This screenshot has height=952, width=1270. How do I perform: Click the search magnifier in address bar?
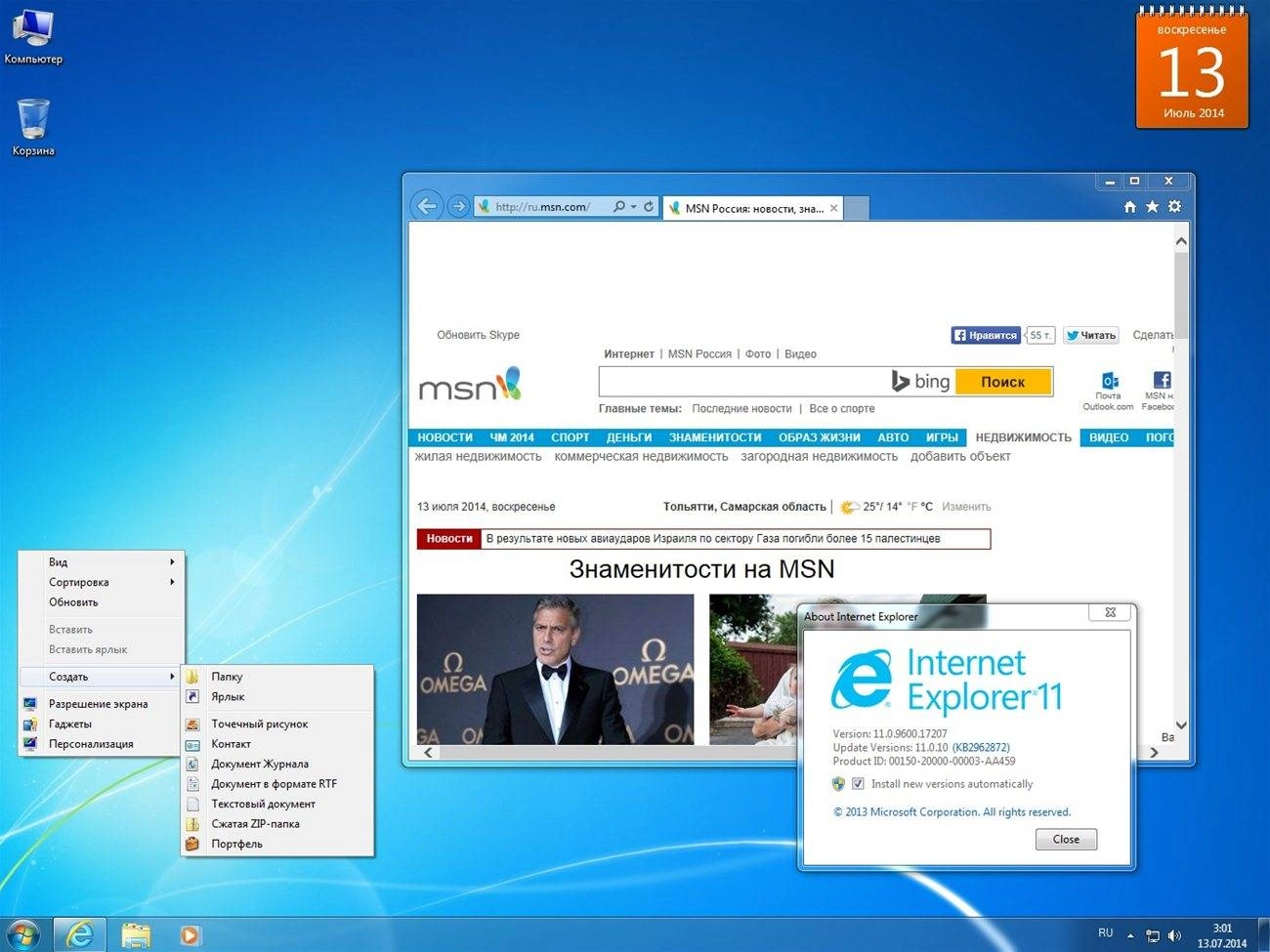pyautogui.click(x=618, y=207)
